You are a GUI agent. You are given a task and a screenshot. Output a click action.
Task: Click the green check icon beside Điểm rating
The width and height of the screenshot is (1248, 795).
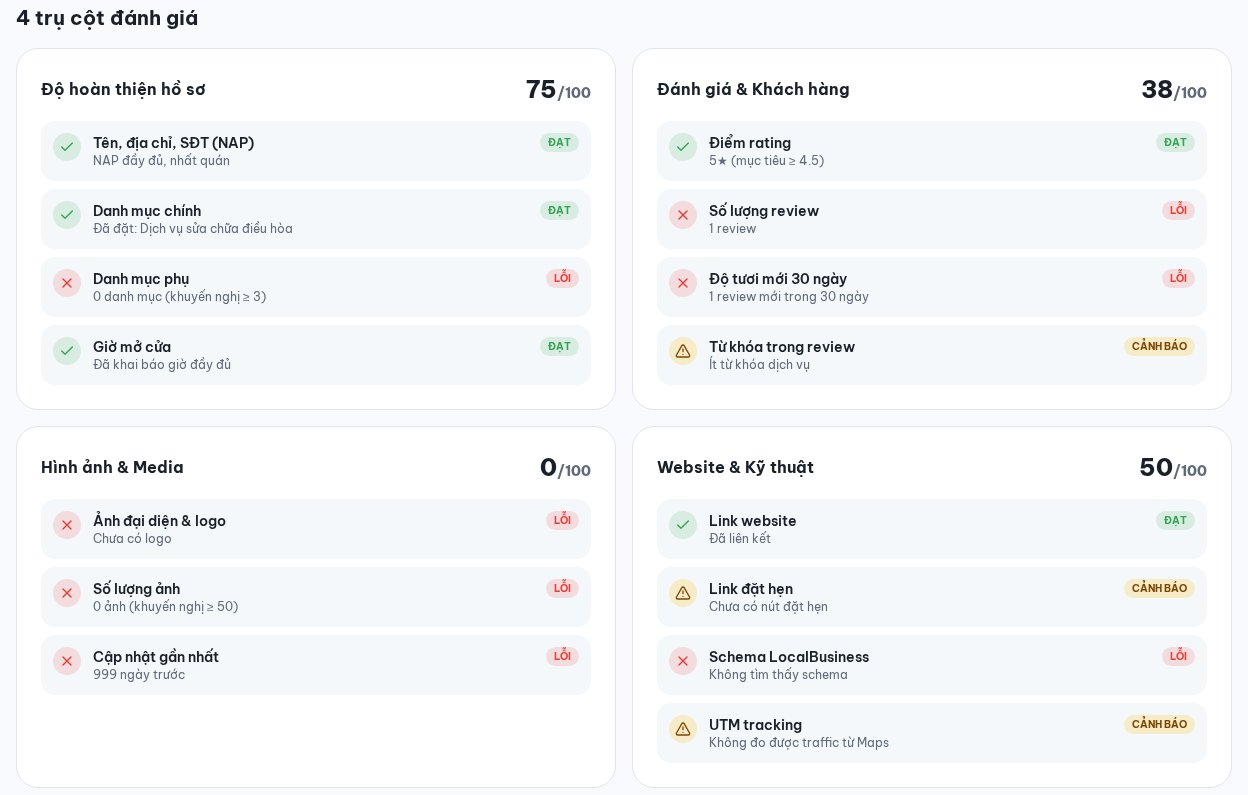point(683,147)
